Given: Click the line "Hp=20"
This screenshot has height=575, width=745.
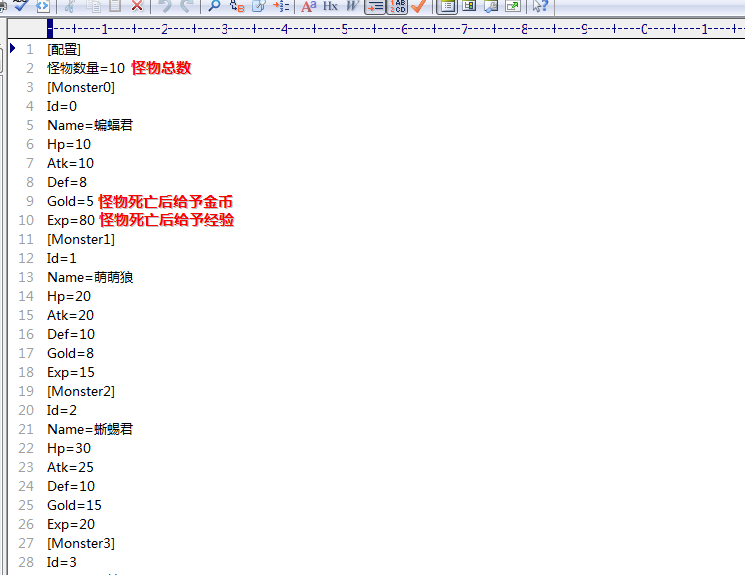Looking at the screenshot, I should click(69, 296).
